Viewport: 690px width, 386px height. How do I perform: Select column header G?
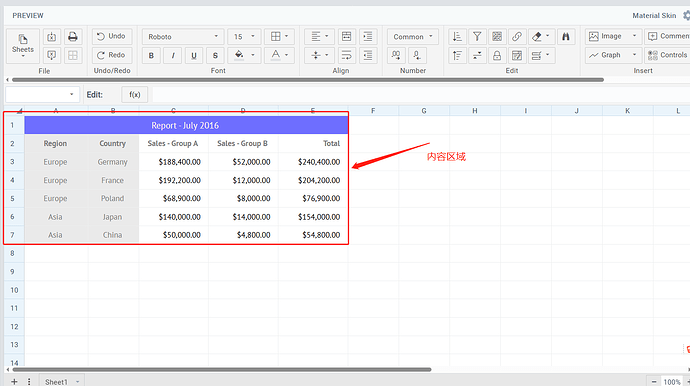424,111
